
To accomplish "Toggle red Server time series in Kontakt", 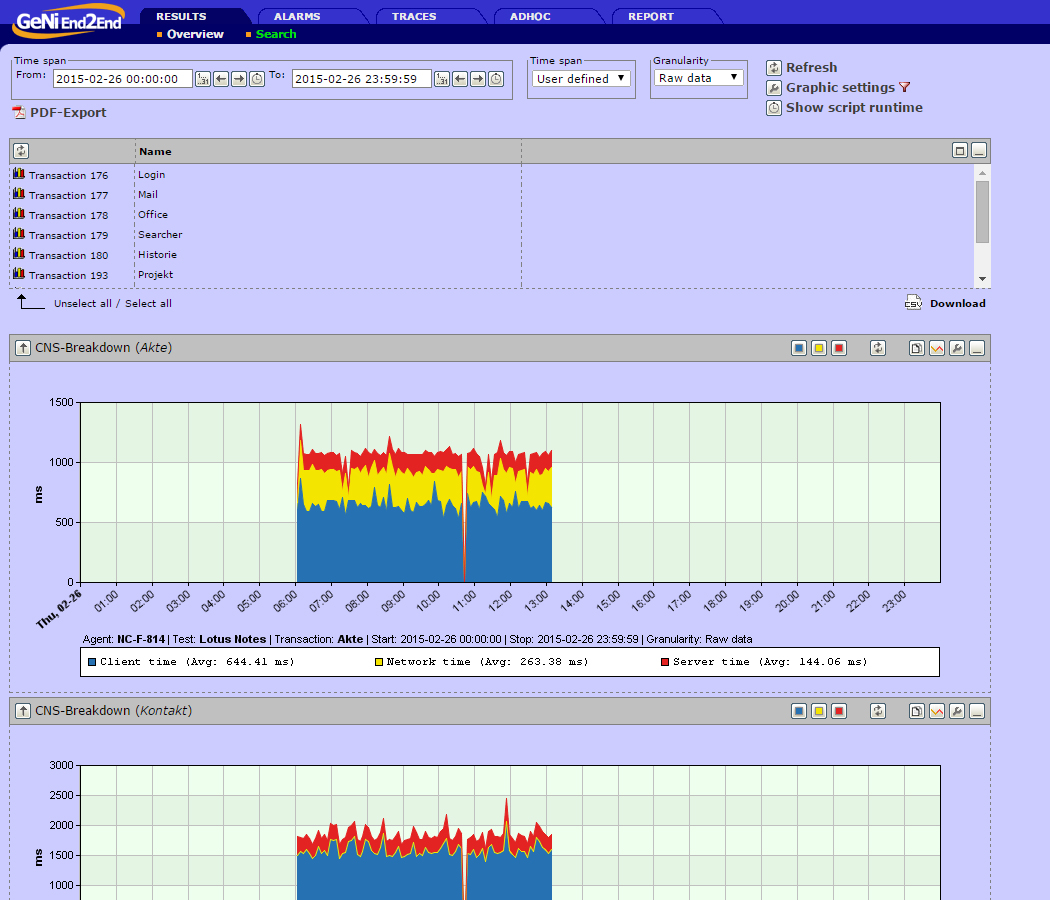I will (x=839, y=711).
